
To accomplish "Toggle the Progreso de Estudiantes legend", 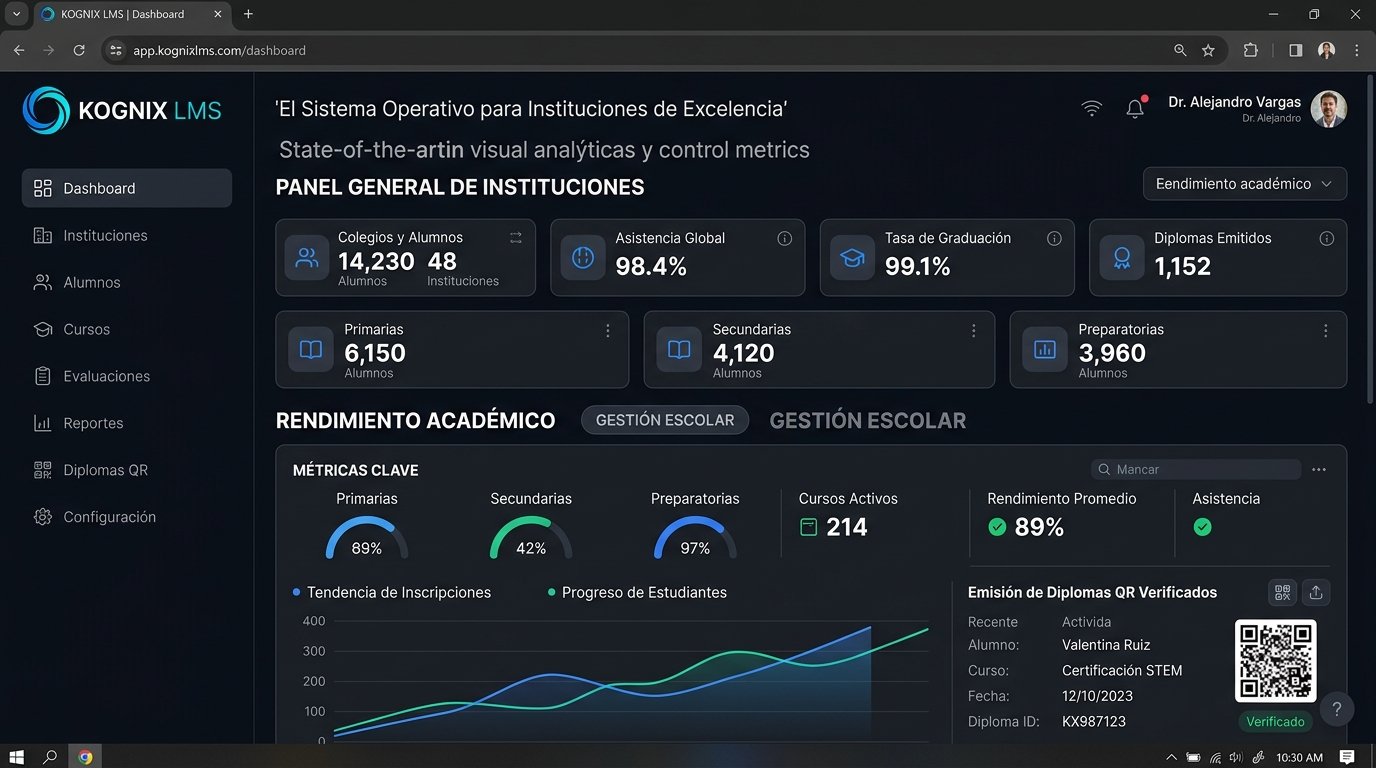I will 637,592.
